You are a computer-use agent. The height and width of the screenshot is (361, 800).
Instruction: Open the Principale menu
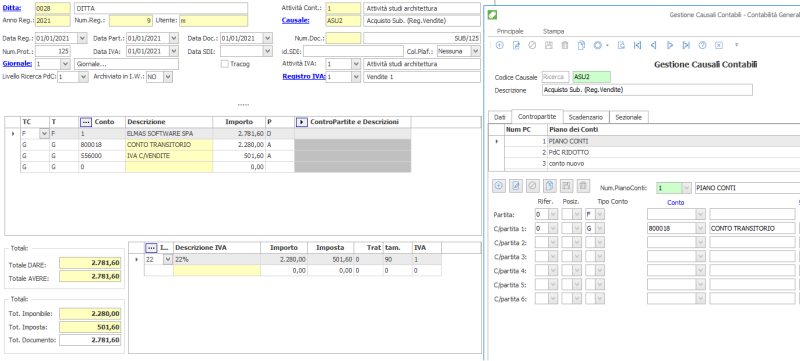click(x=510, y=31)
